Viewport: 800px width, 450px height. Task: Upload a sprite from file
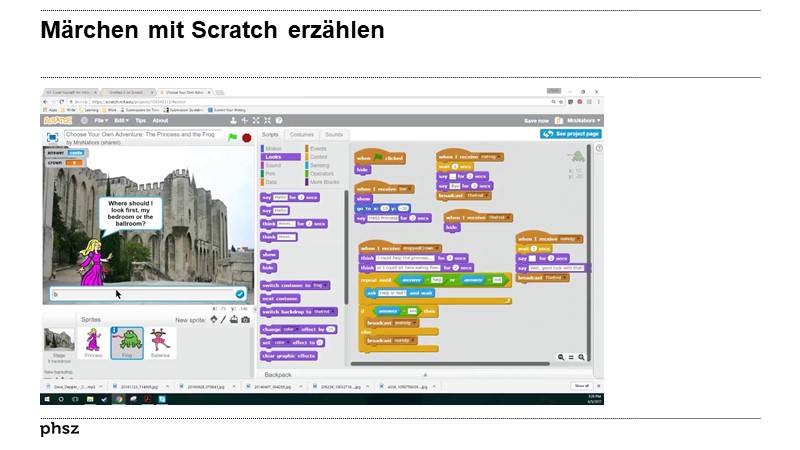(x=234, y=319)
